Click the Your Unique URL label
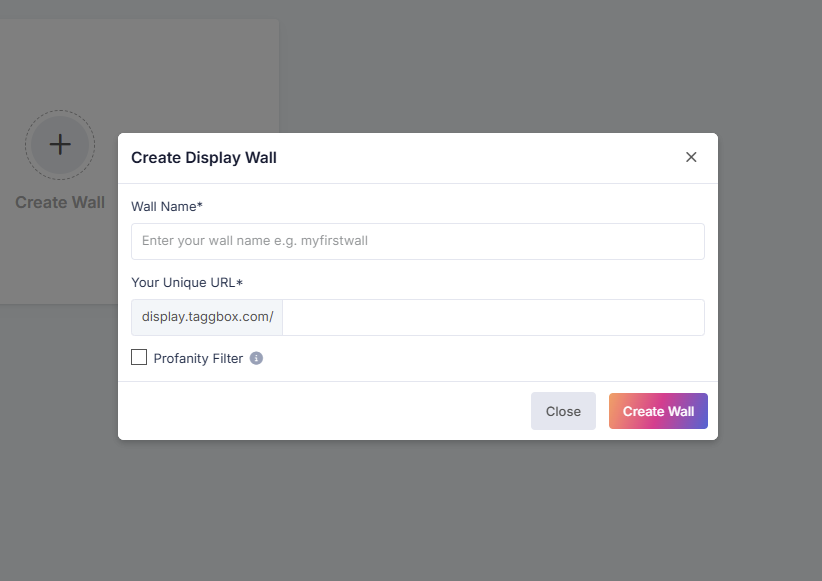Image resolution: width=822 pixels, height=581 pixels. (x=186, y=282)
